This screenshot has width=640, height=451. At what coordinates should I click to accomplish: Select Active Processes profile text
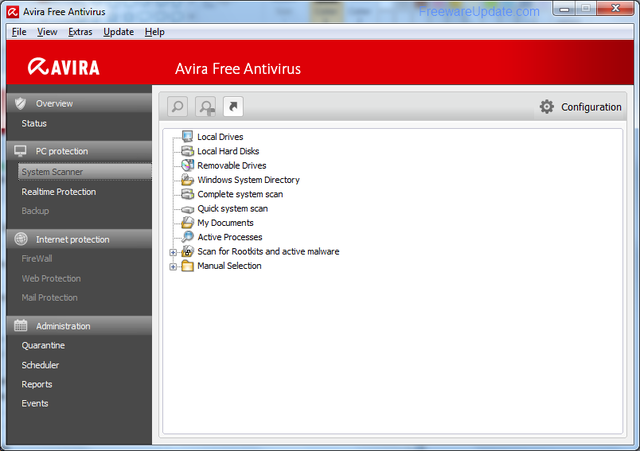click(x=230, y=237)
